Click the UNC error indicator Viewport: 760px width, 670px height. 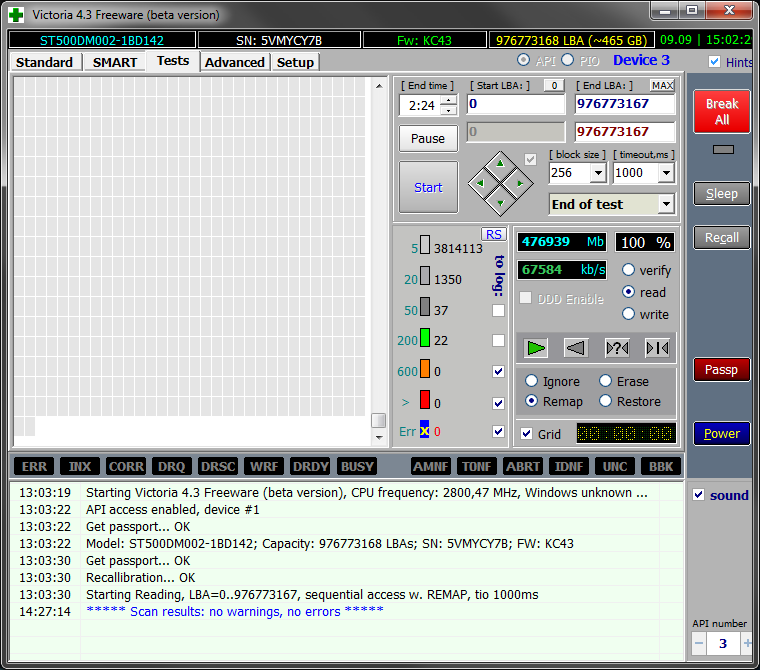click(615, 466)
